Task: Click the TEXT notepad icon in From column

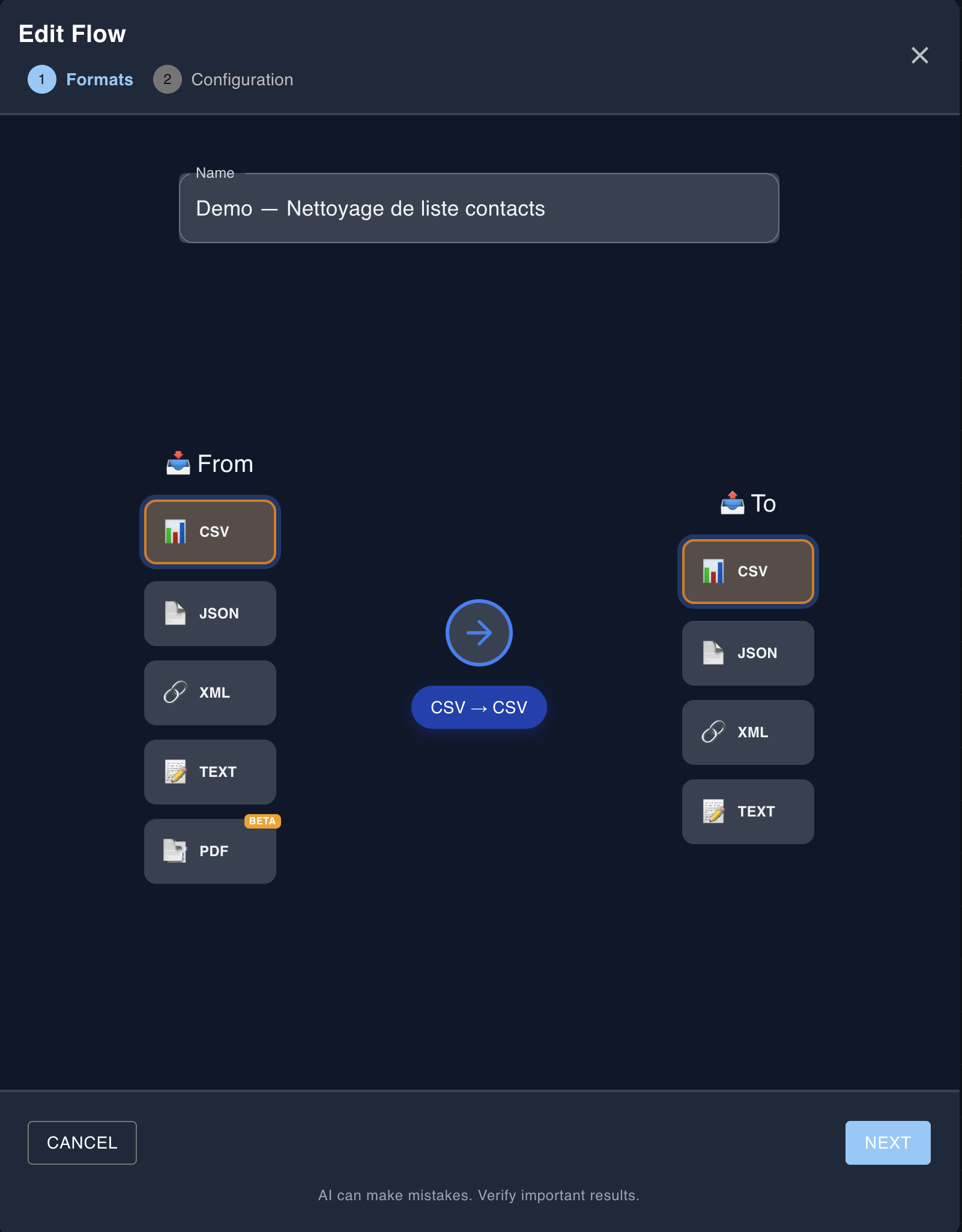Action: pos(174,772)
